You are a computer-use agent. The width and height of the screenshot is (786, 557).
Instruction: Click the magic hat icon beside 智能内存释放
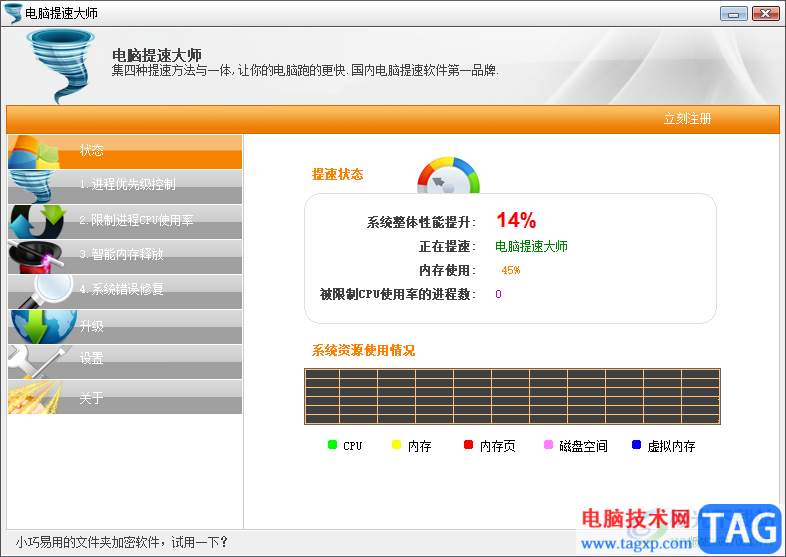pyautogui.click(x=36, y=257)
